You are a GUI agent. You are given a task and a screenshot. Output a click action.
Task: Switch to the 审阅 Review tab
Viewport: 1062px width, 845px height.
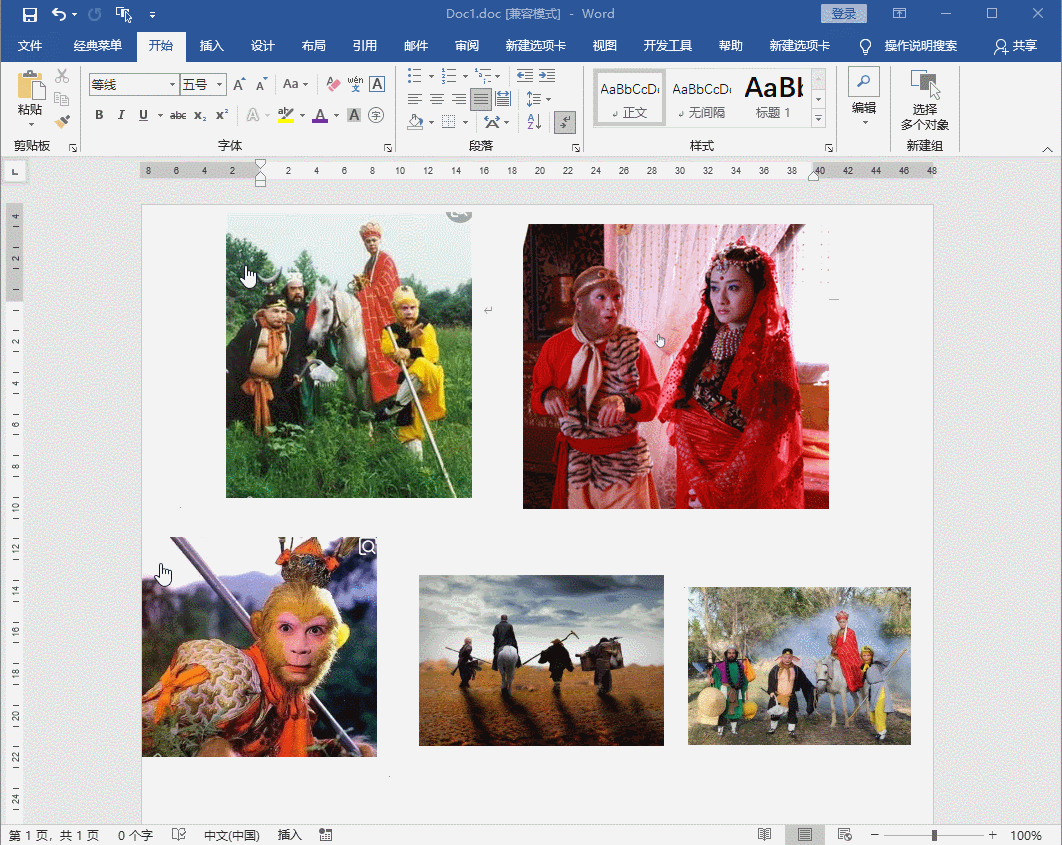tap(467, 45)
